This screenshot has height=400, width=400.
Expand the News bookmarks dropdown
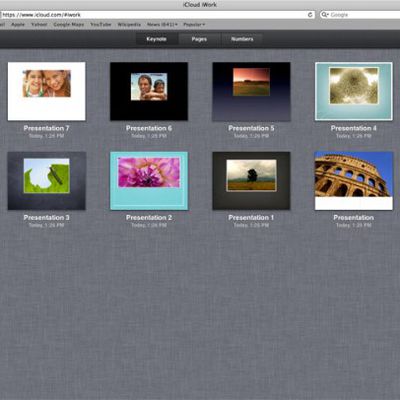tap(162, 25)
